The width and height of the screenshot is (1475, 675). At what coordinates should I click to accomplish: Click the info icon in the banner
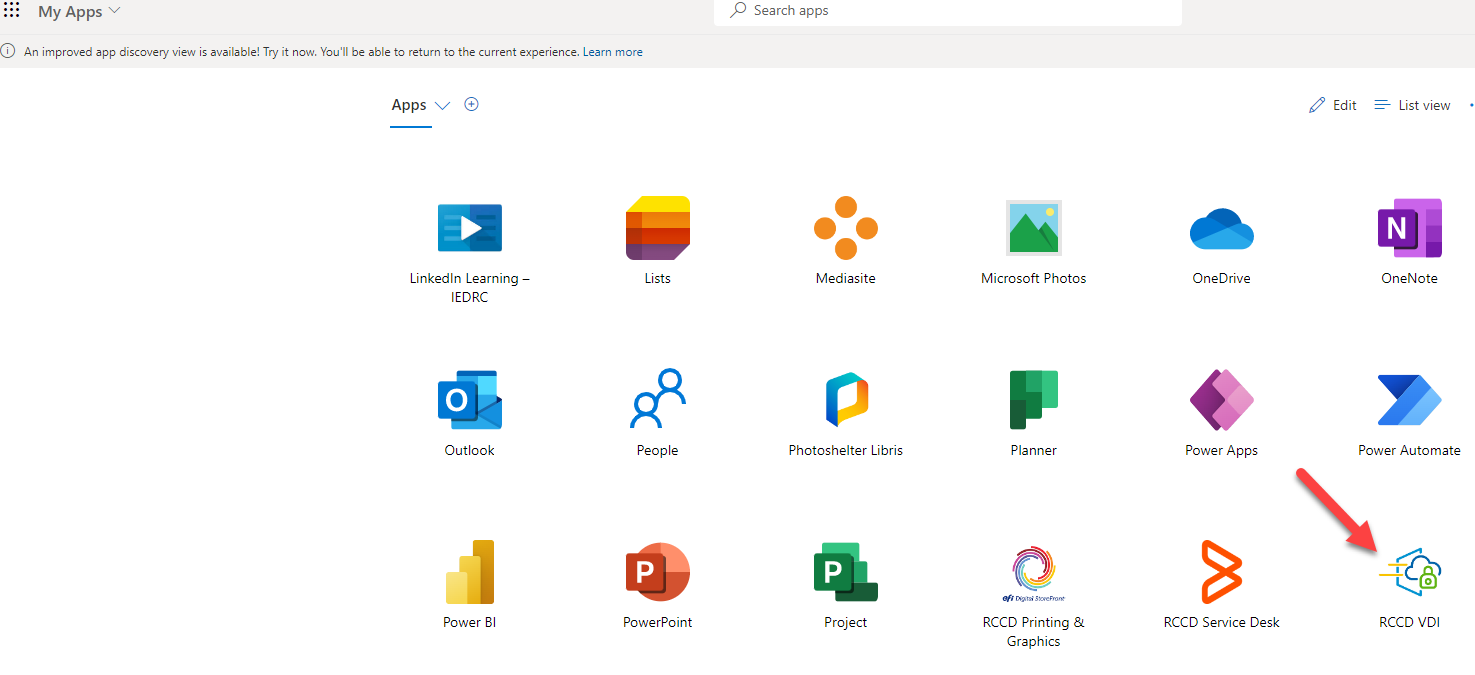pyautogui.click(x=8, y=51)
